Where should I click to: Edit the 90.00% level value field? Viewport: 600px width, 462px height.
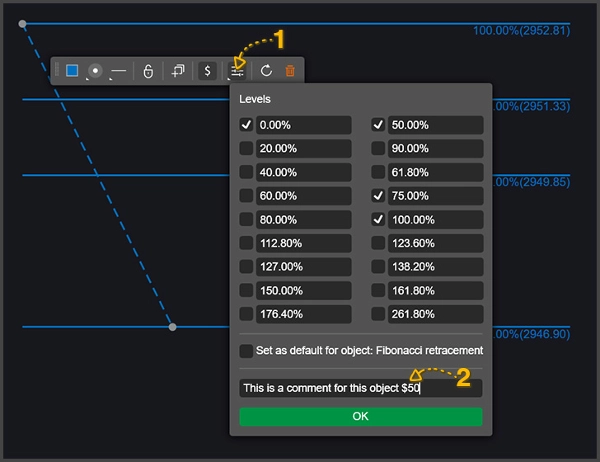[x=435, y=148]
